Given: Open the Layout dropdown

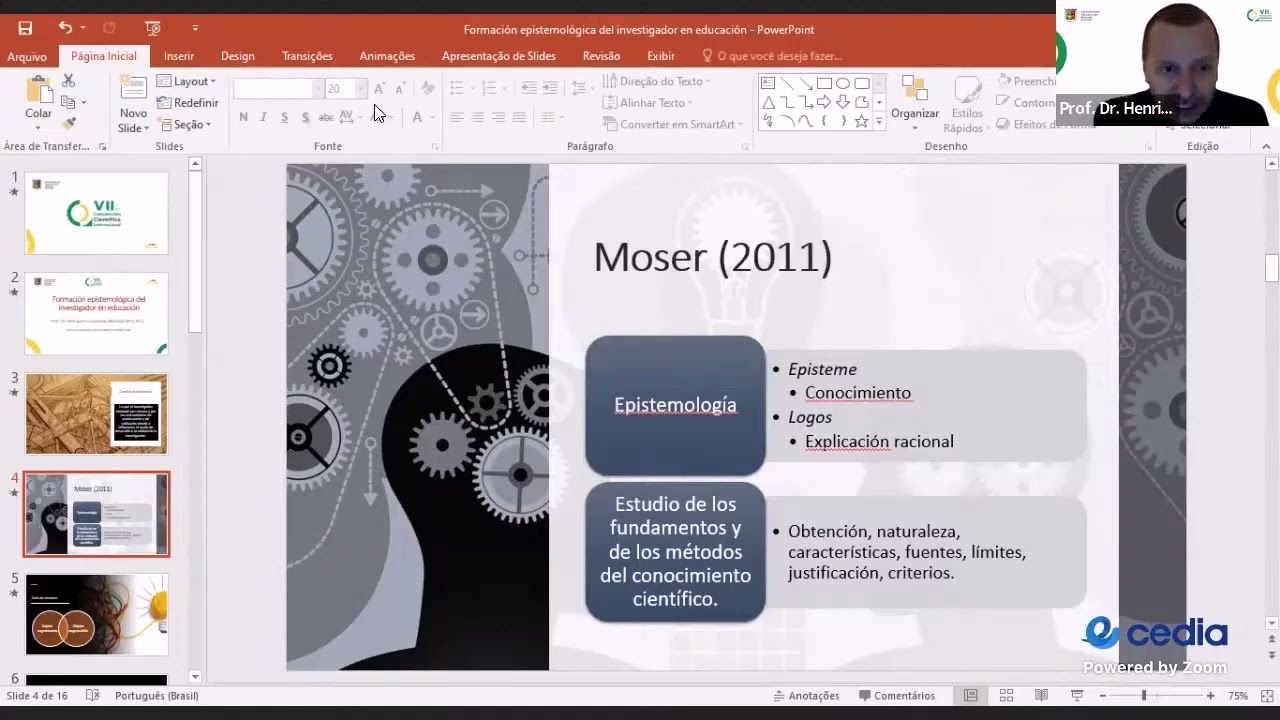Looking at the screenshot, I should [186, 81].
